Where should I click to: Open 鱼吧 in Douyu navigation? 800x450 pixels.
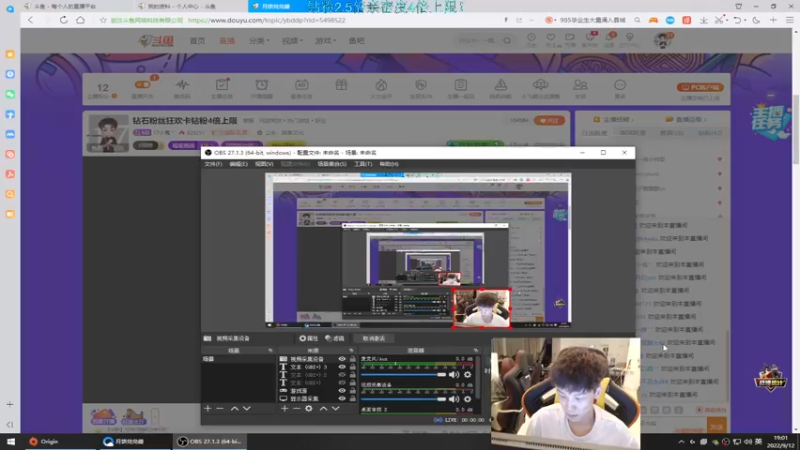(x=357, y=41)
